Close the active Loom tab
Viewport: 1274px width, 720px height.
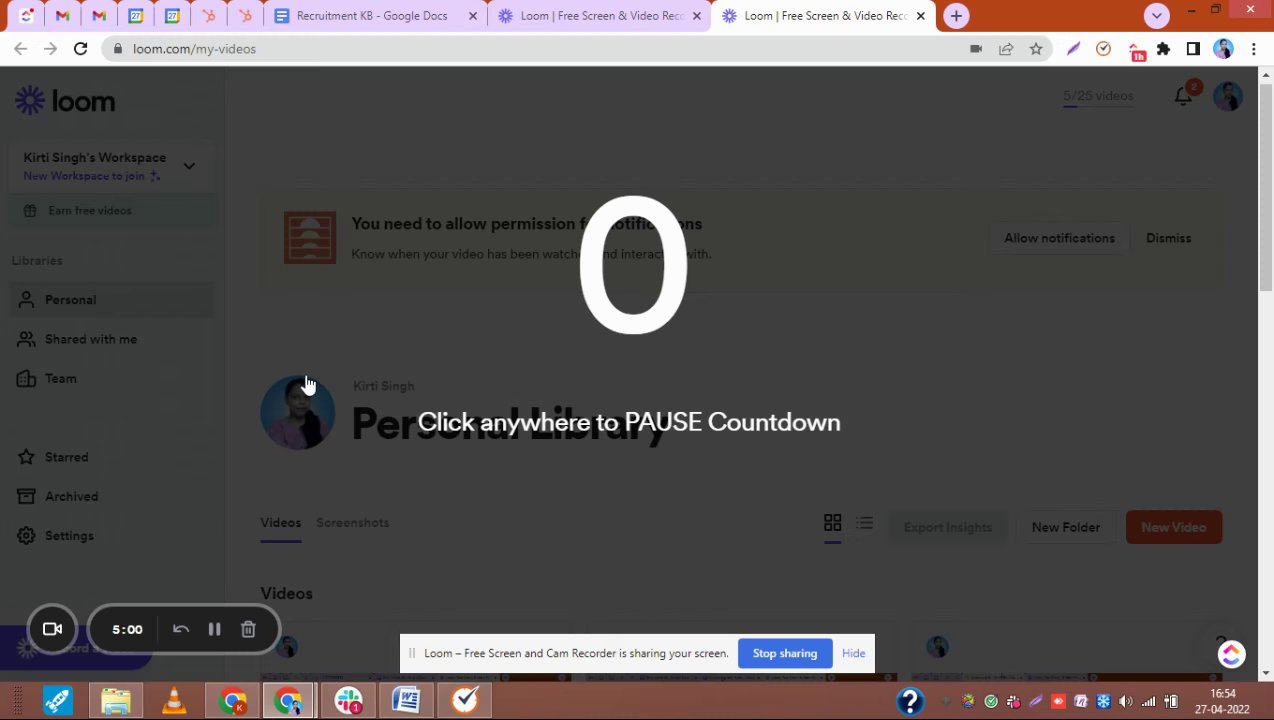(x=920, y=16)
